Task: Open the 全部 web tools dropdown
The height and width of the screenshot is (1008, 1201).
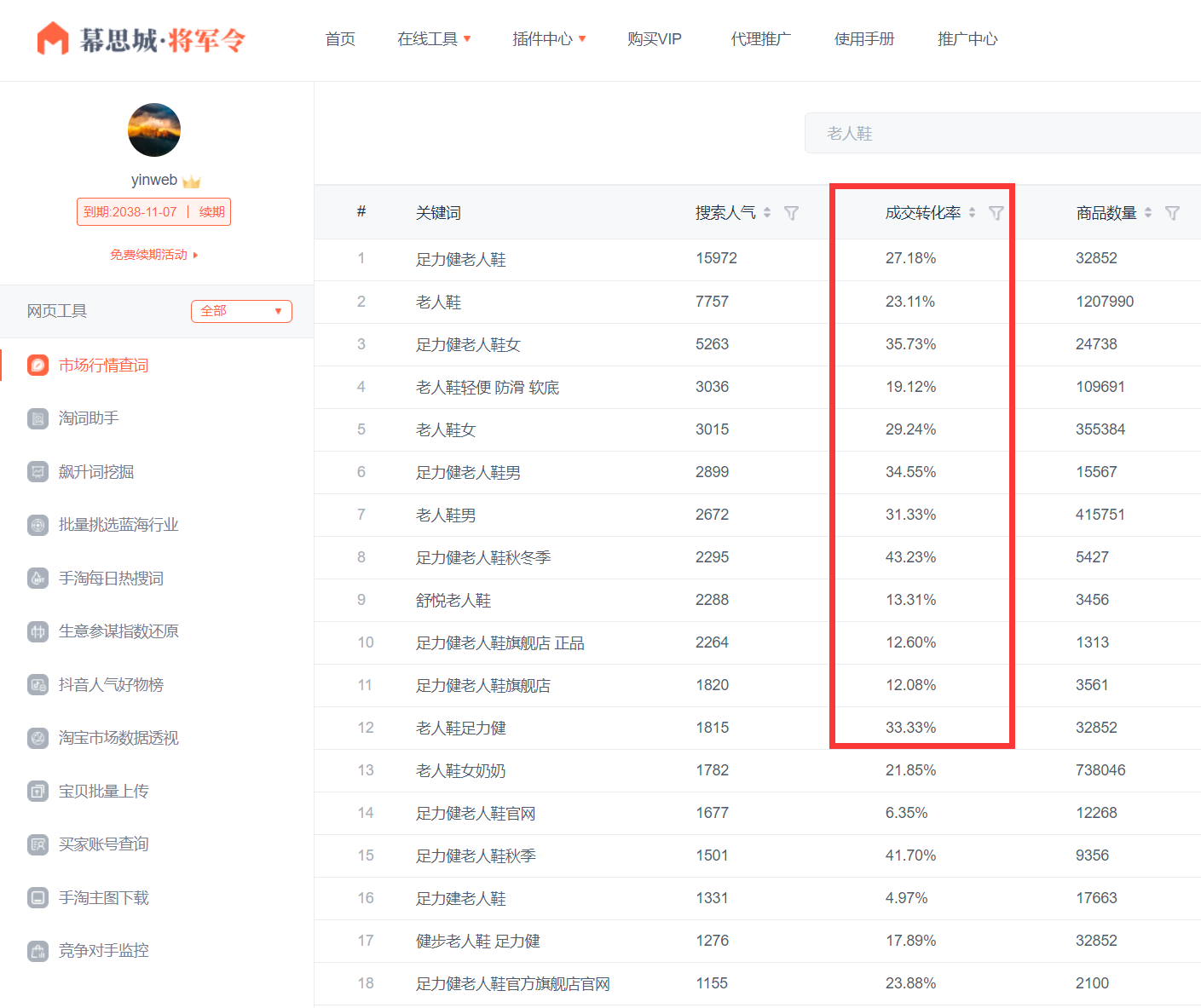Action: (x=241, y=311)
